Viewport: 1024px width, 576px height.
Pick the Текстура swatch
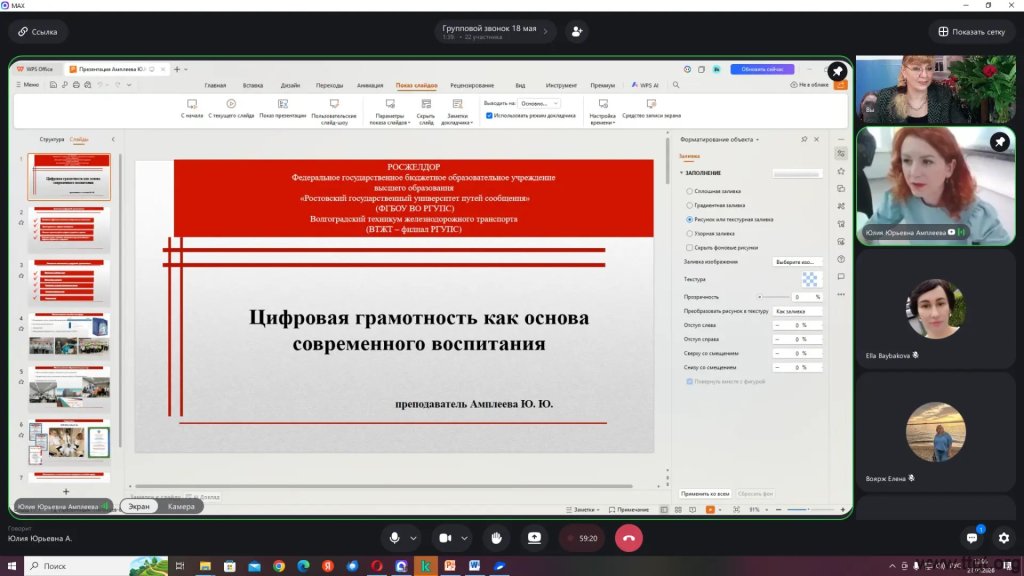pos(810,280)
